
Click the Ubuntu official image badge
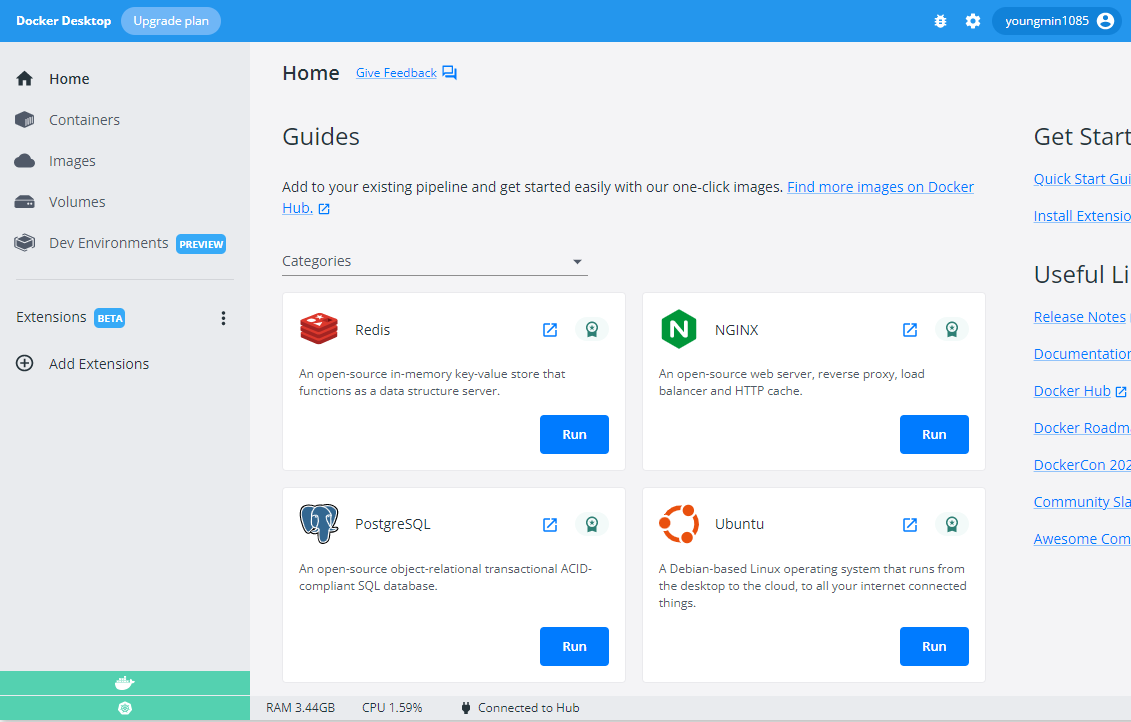tap(951, 524)
